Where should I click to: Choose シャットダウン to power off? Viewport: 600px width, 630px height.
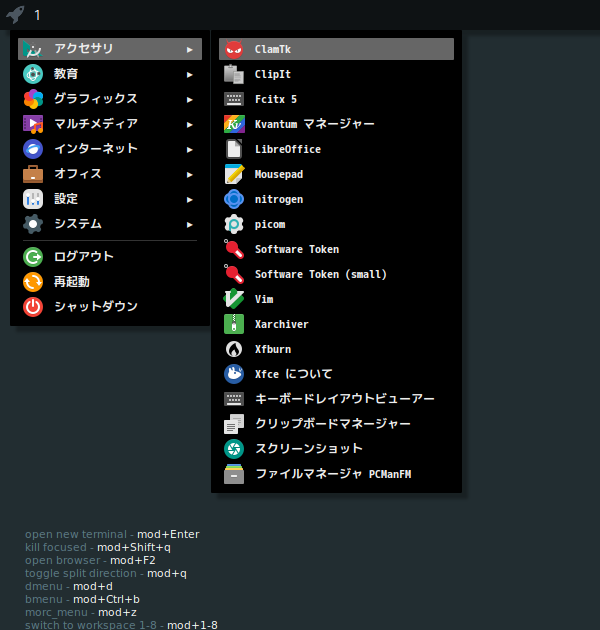pos(110,307)
